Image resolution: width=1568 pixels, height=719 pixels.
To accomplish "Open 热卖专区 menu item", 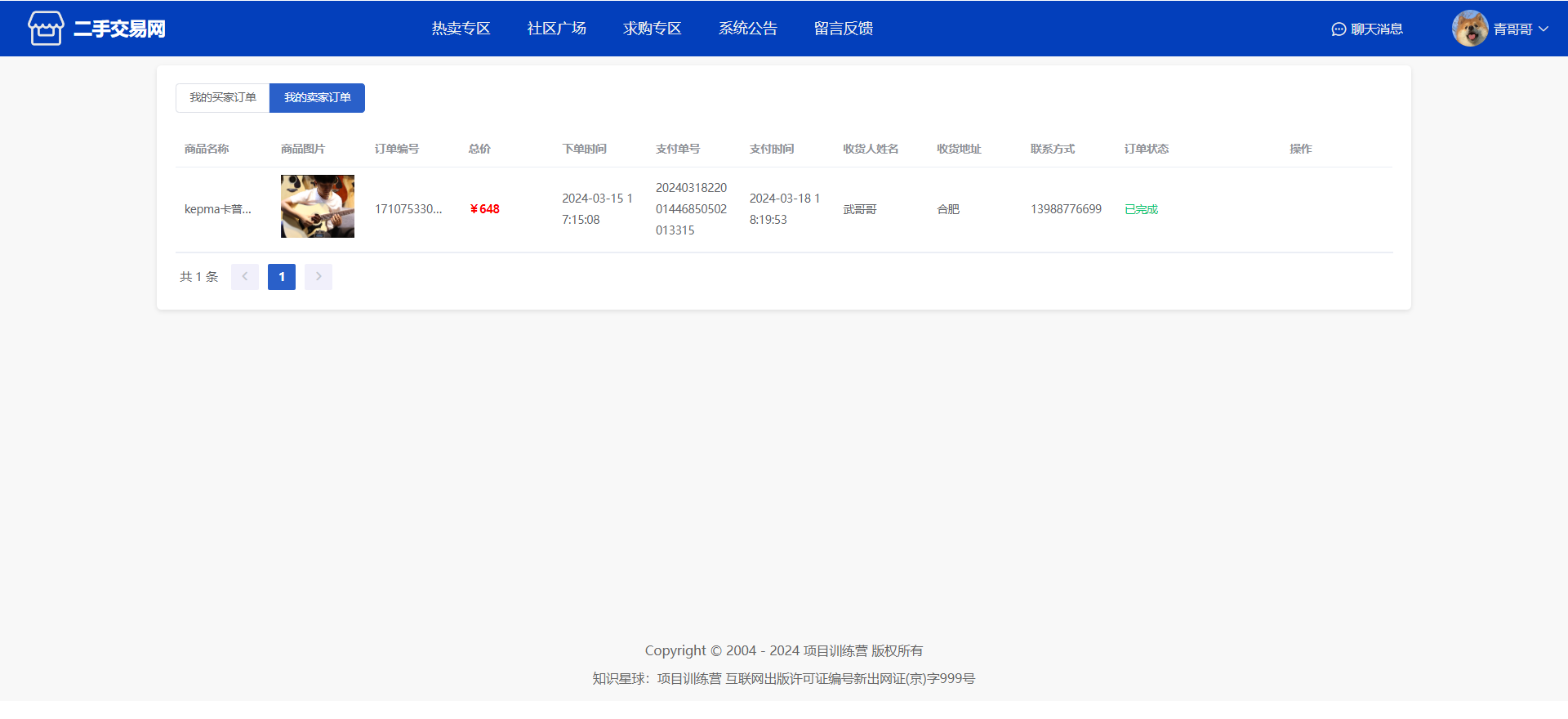I will coord(461,29).
